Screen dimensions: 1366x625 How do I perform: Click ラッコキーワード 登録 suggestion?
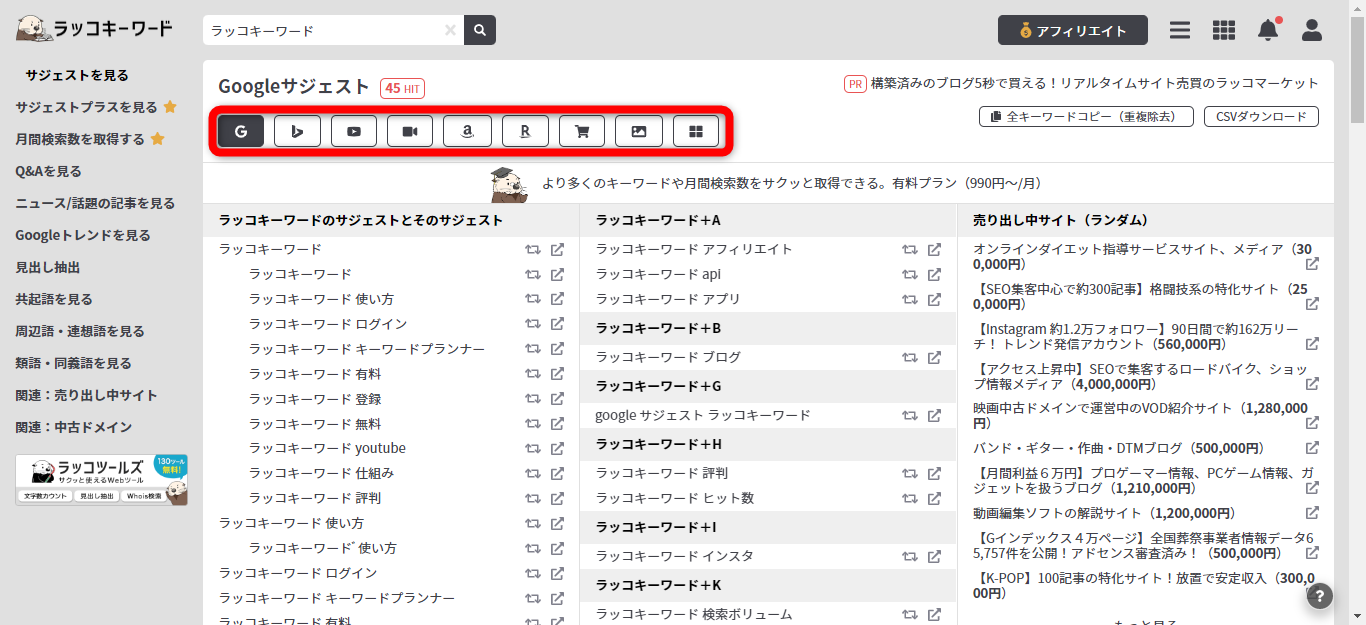pos(315,399)
